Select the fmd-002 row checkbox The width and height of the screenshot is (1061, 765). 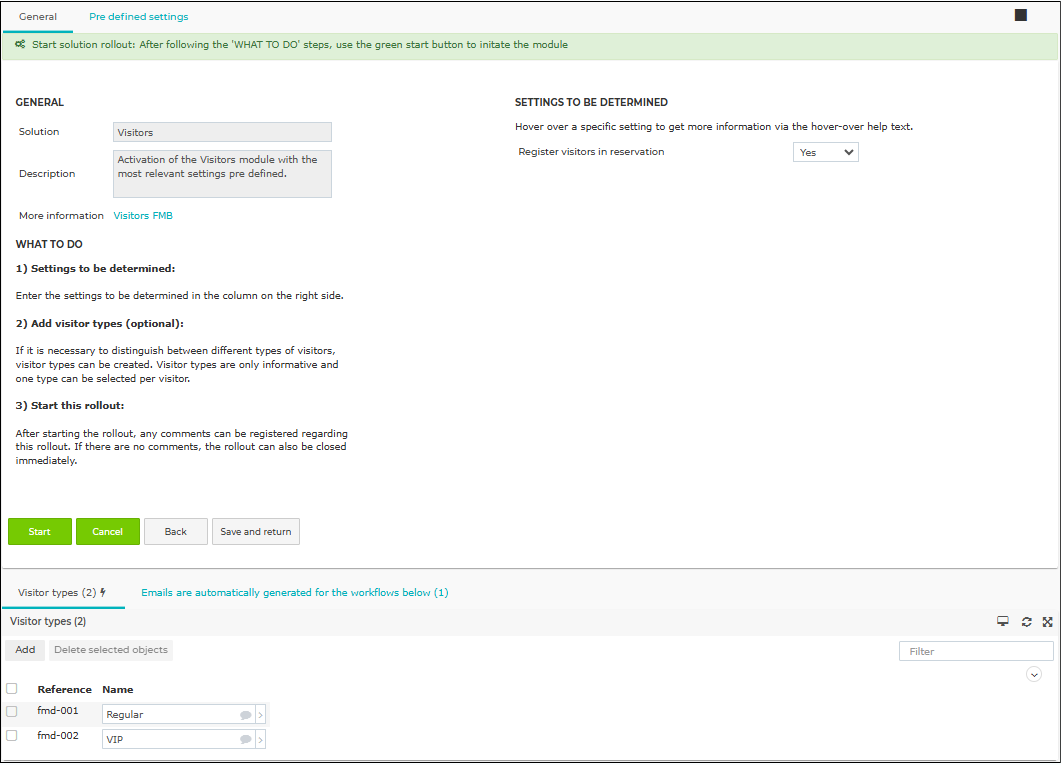click(x=12, y=735)
